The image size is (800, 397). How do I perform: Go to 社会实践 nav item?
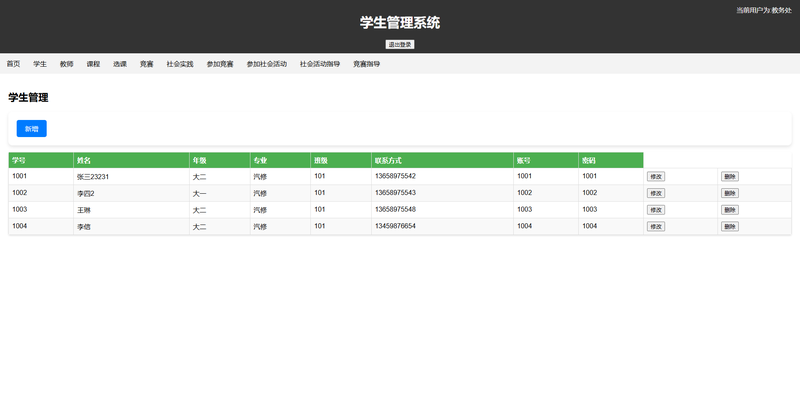[180, 64]
